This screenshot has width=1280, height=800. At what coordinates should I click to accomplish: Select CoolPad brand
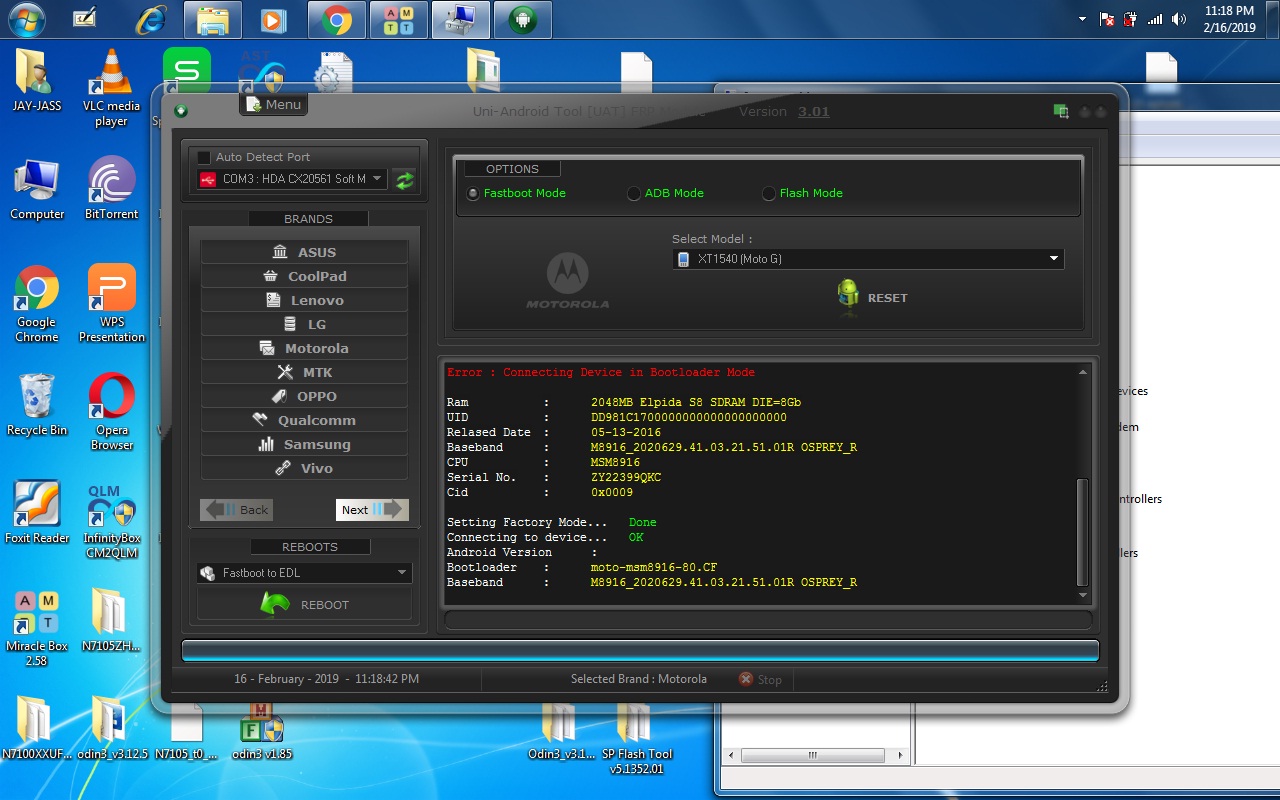coord(304,276)
